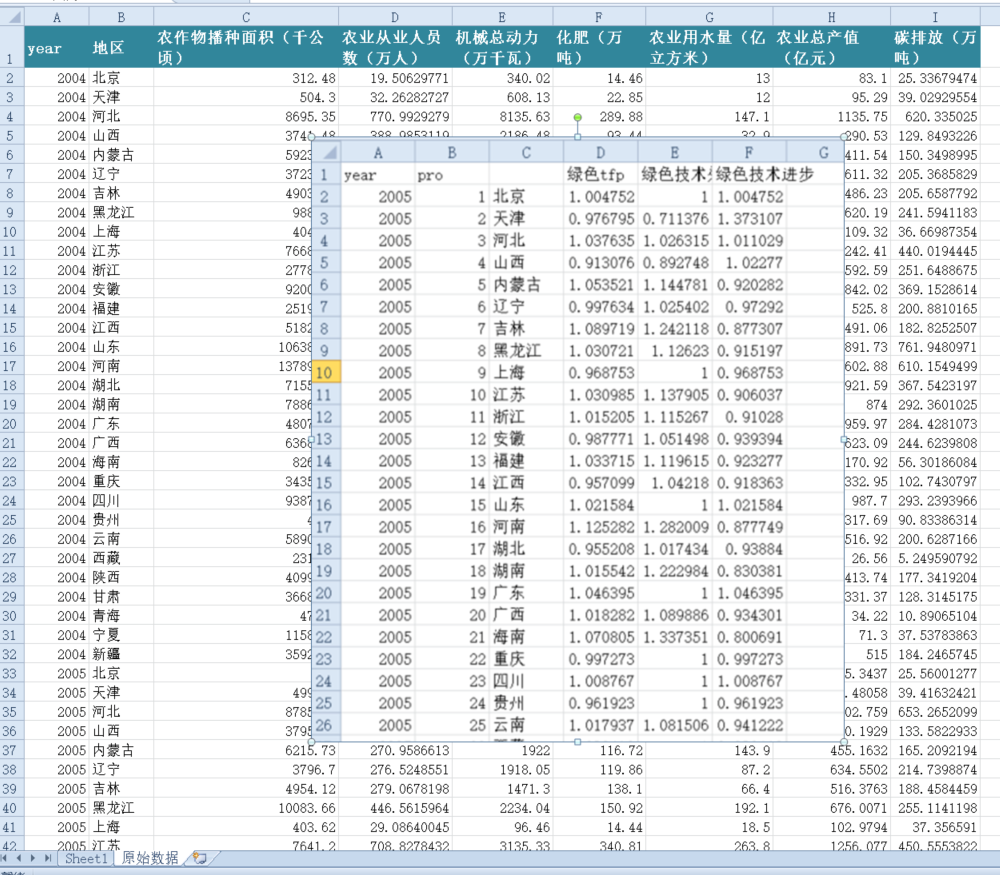Select cell with value 19.50629771

[395, 78]
